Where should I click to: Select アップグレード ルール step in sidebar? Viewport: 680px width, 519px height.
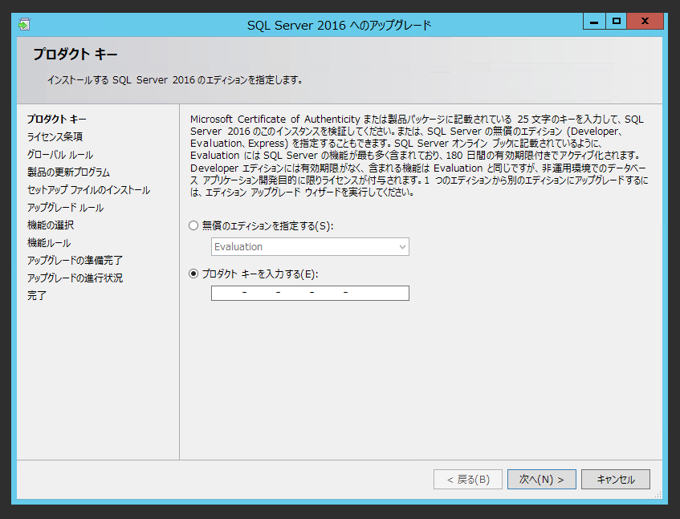pos(65,208)
